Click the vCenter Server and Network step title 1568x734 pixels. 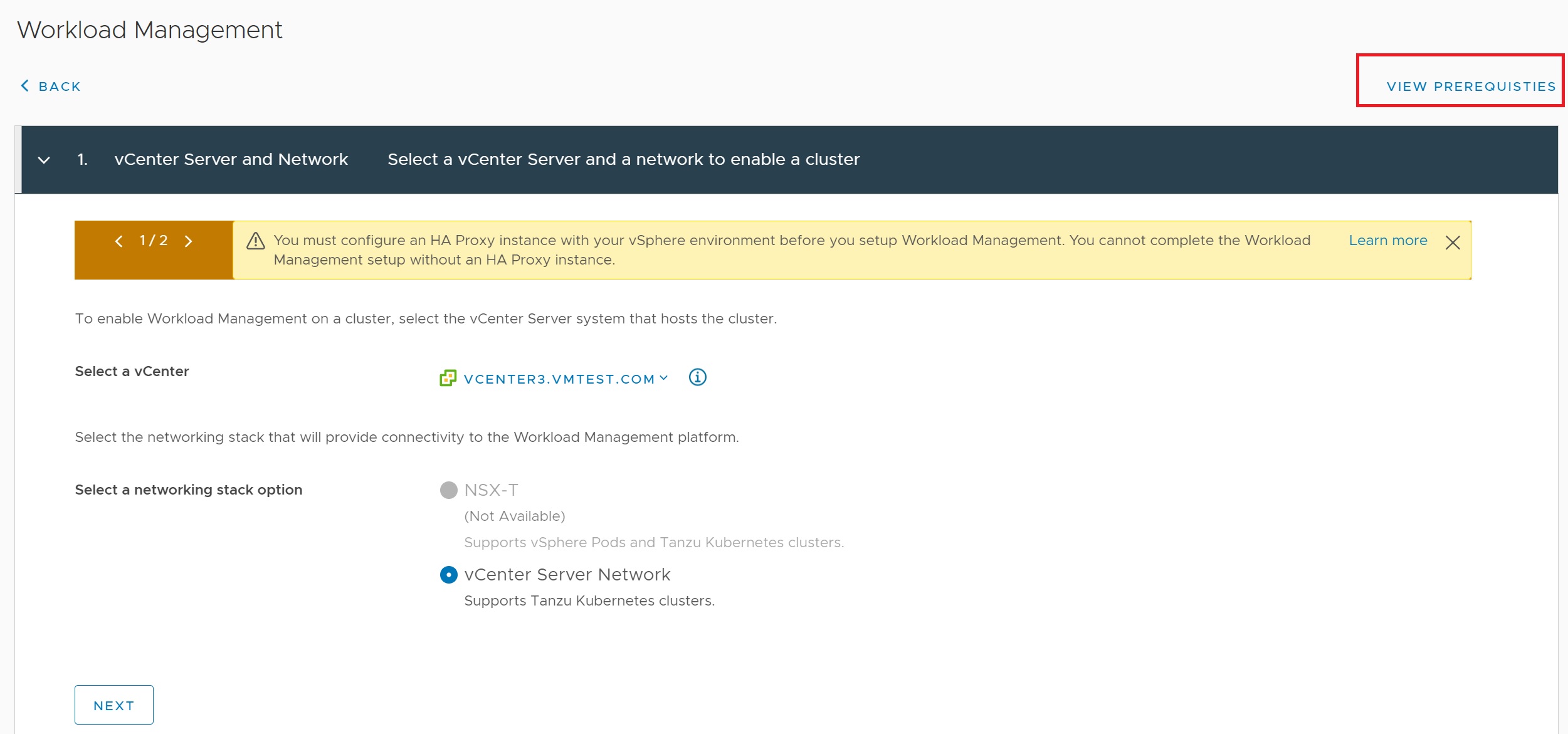[x=231, y=159]
